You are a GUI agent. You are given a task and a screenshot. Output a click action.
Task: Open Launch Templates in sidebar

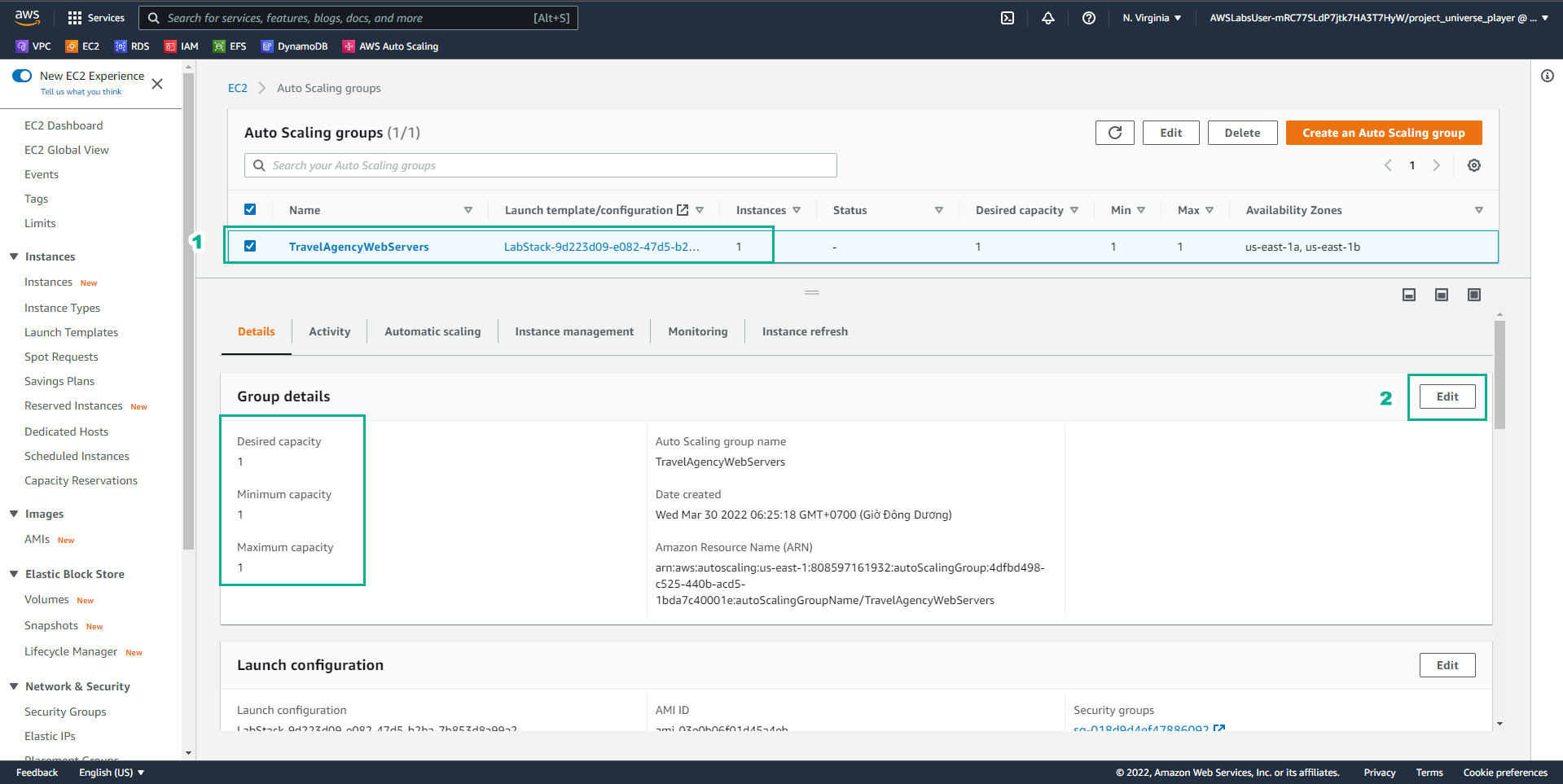pyautogui.click(x=71, y=332)
